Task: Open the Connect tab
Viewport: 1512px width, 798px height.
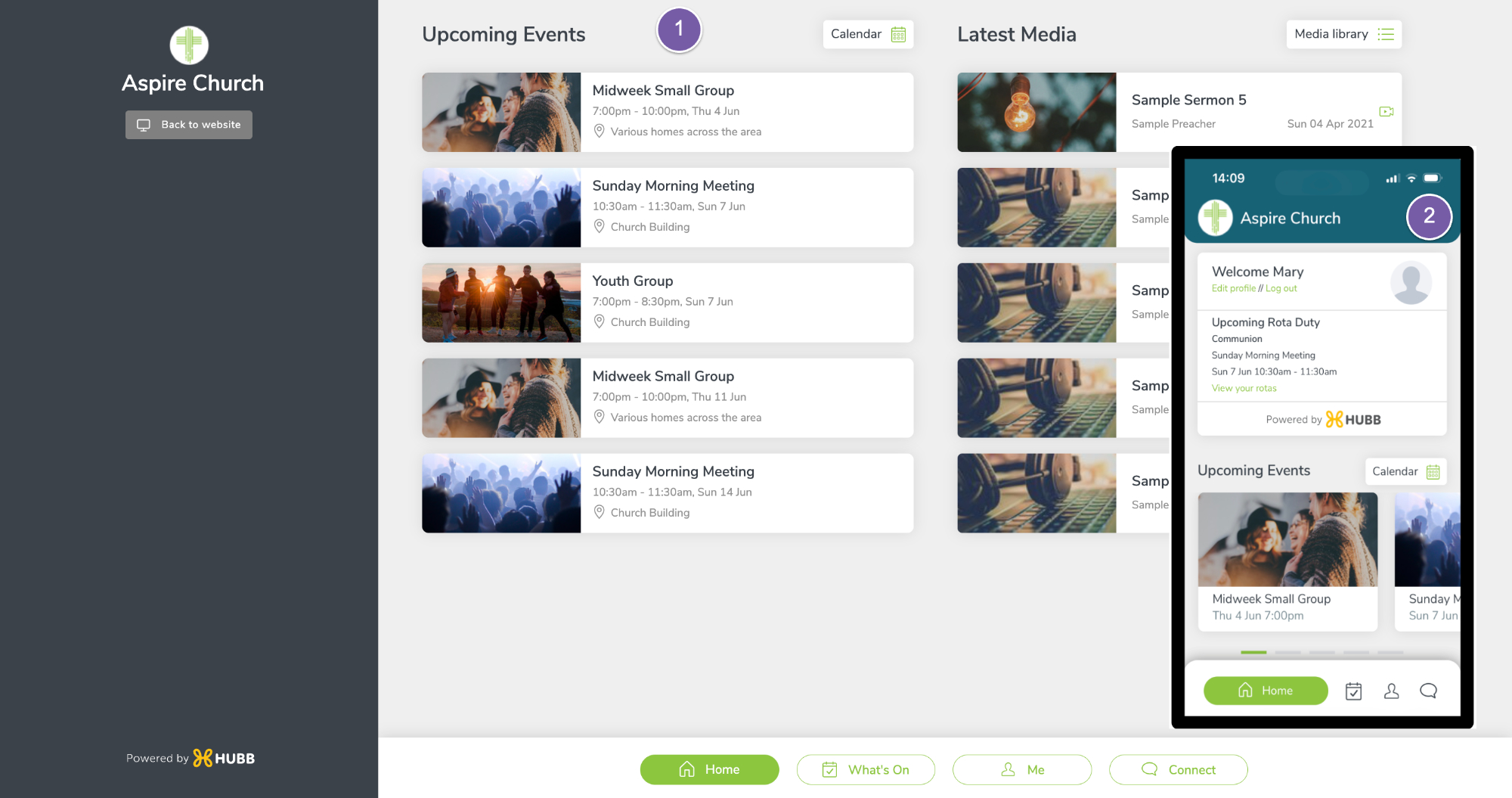Action: pyautogui.click(x=1178, y=769)
